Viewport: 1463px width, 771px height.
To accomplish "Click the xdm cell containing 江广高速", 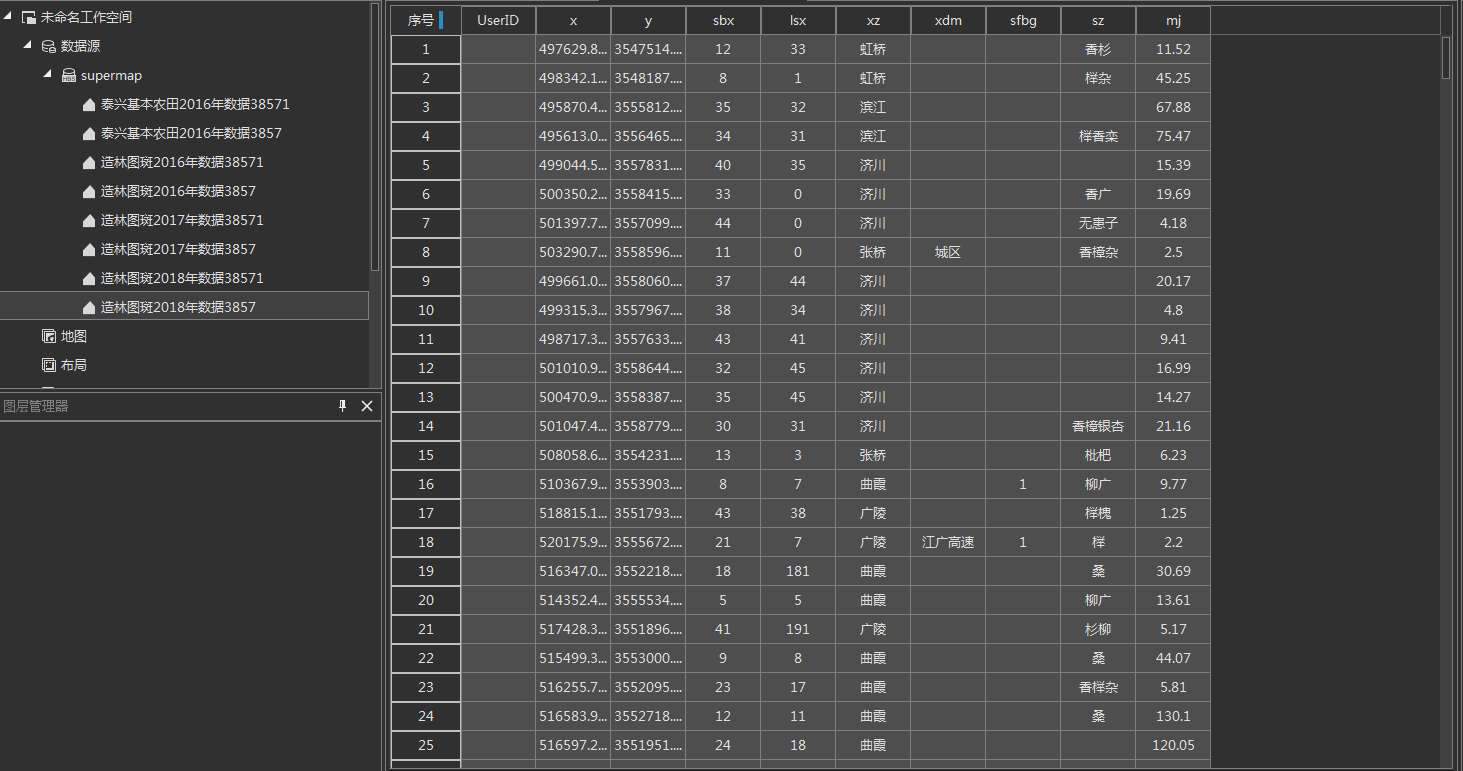I will pyautogui.click(x=947, y=542).
